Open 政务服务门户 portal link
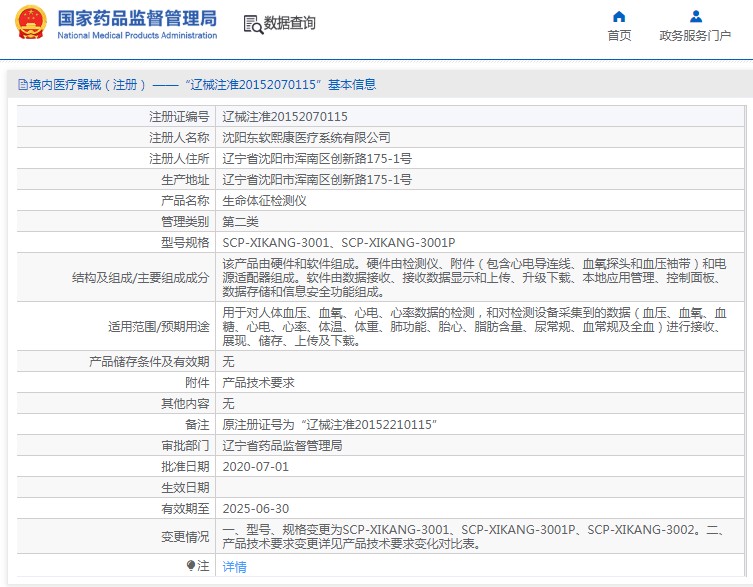The height and width of the screenshot is (587, 753). 695,36
